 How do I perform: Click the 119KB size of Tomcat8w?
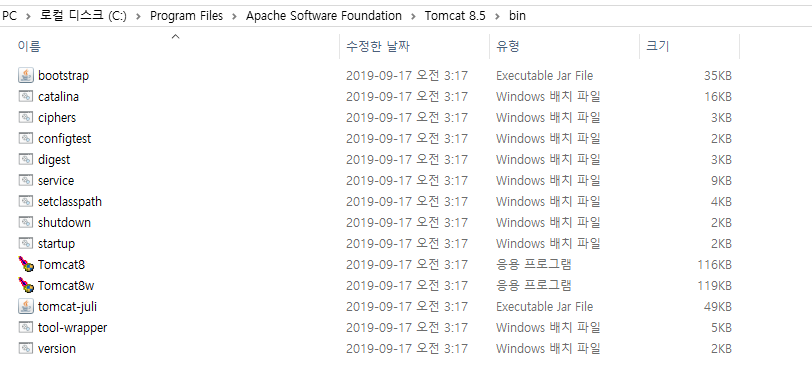point(714,285)
